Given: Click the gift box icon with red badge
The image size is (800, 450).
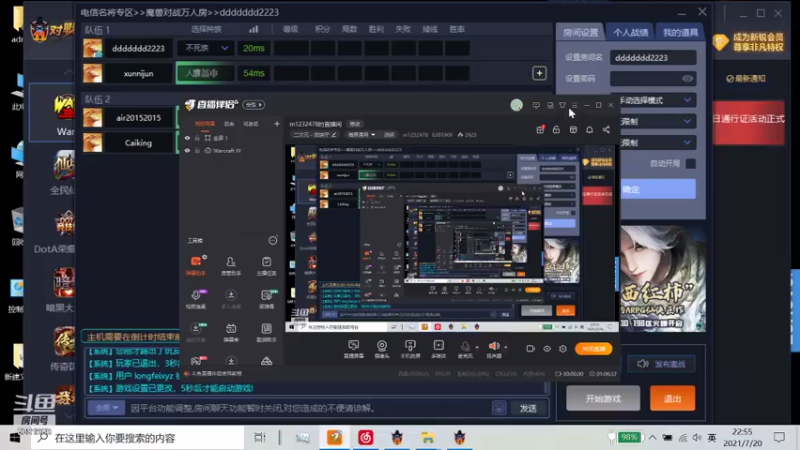Looking at the screenshot, I should [x=540, y=130].
